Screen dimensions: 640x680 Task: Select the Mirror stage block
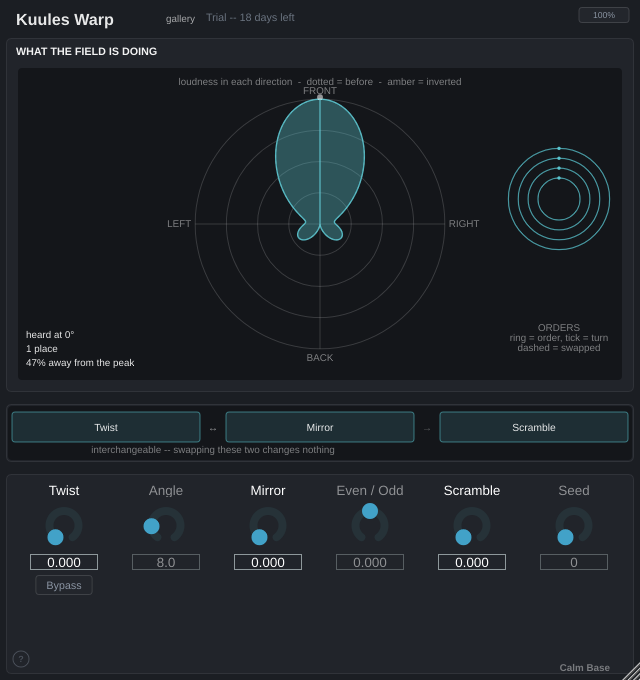[320, 427]
